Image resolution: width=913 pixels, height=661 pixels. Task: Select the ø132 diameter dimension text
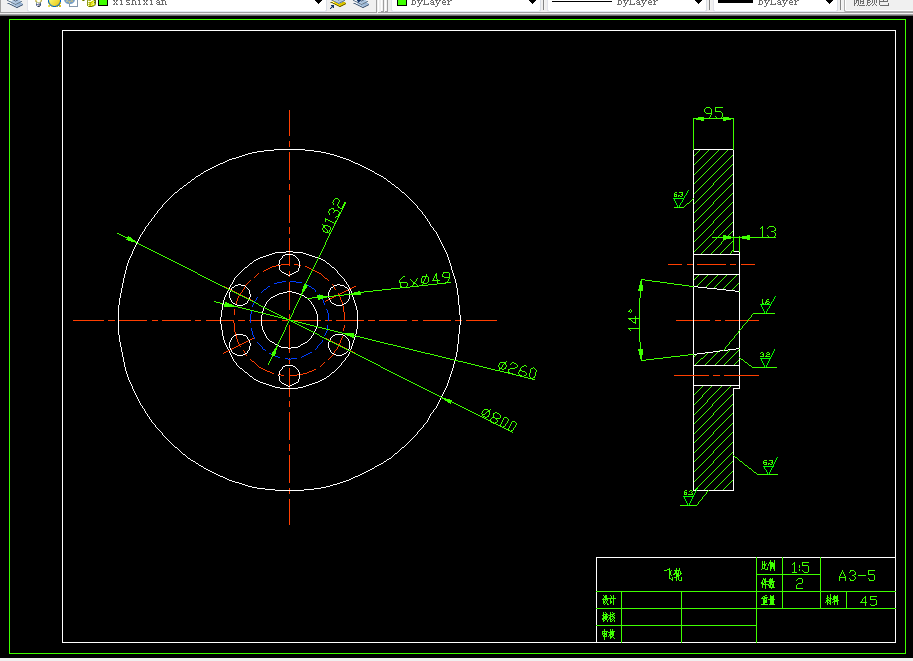pos(332,216)
